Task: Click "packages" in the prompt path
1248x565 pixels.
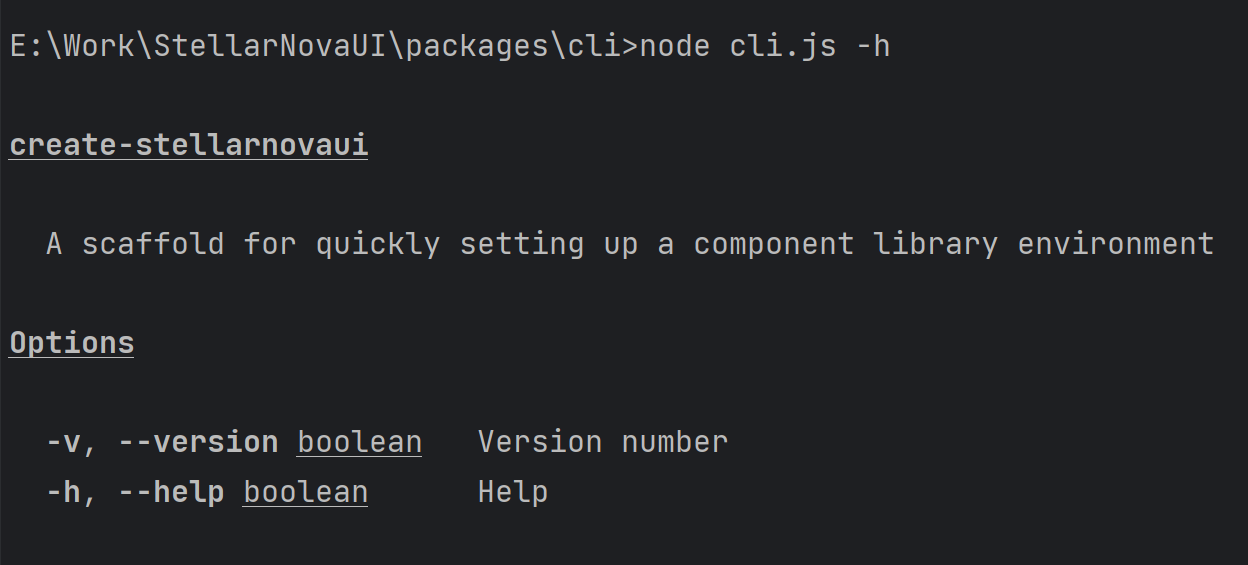Action: (x=477, y=47)
